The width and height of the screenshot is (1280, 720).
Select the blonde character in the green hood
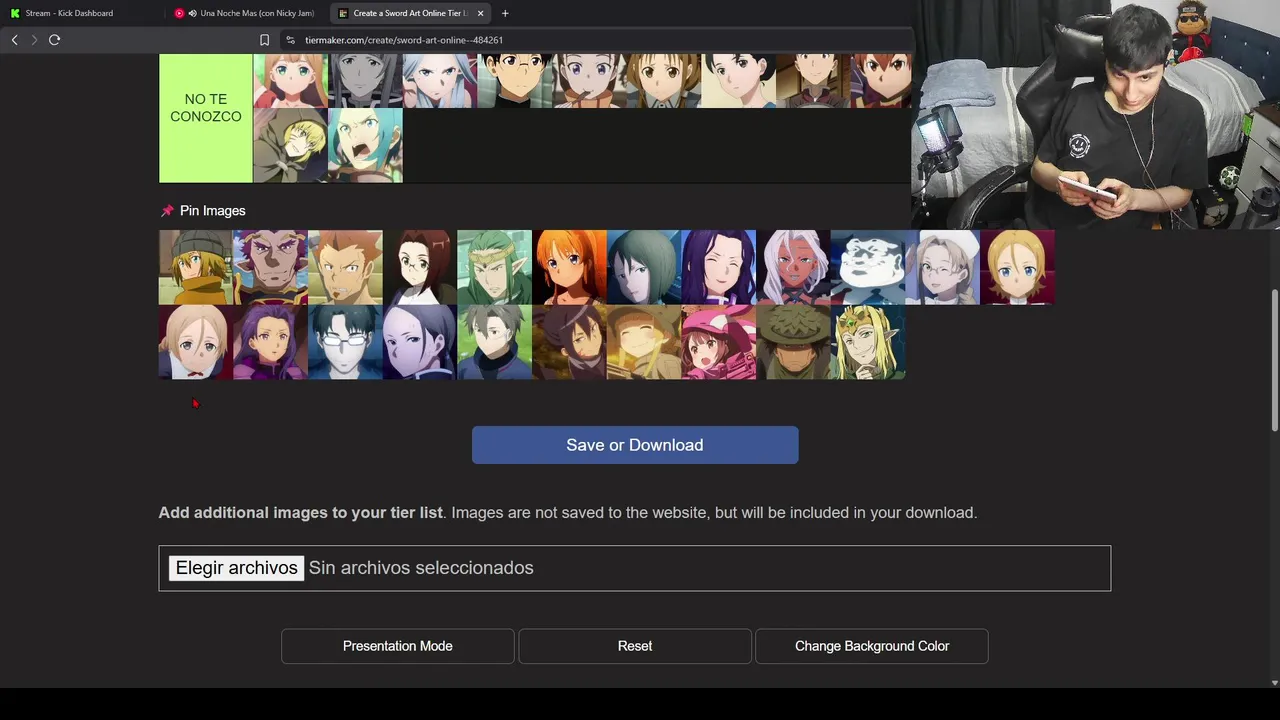[290, 145]
